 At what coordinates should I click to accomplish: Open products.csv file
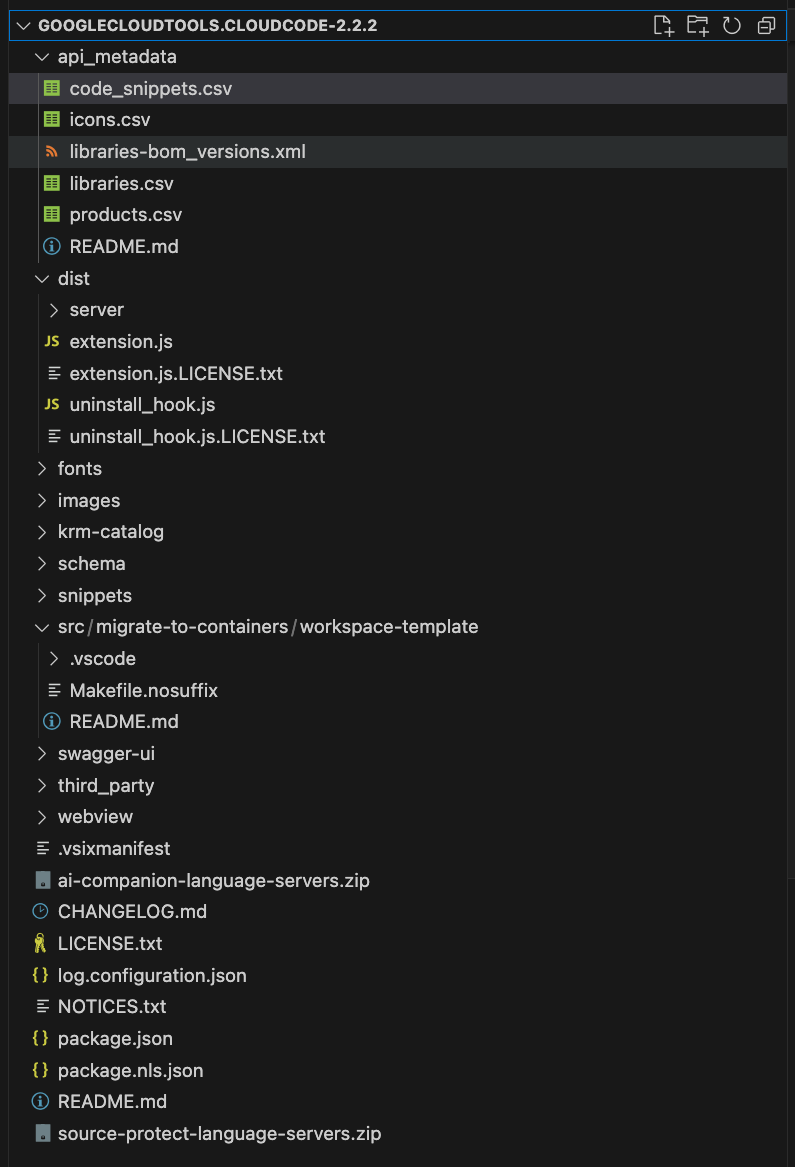[x=398, y=215]
